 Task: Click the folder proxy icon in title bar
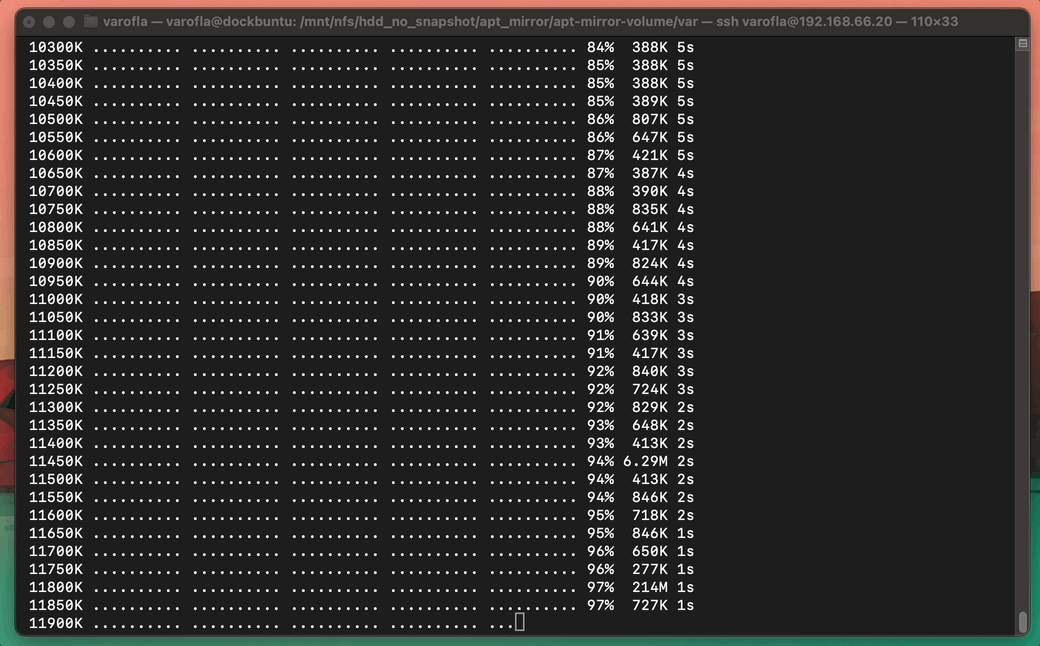[x=91, y=21]
